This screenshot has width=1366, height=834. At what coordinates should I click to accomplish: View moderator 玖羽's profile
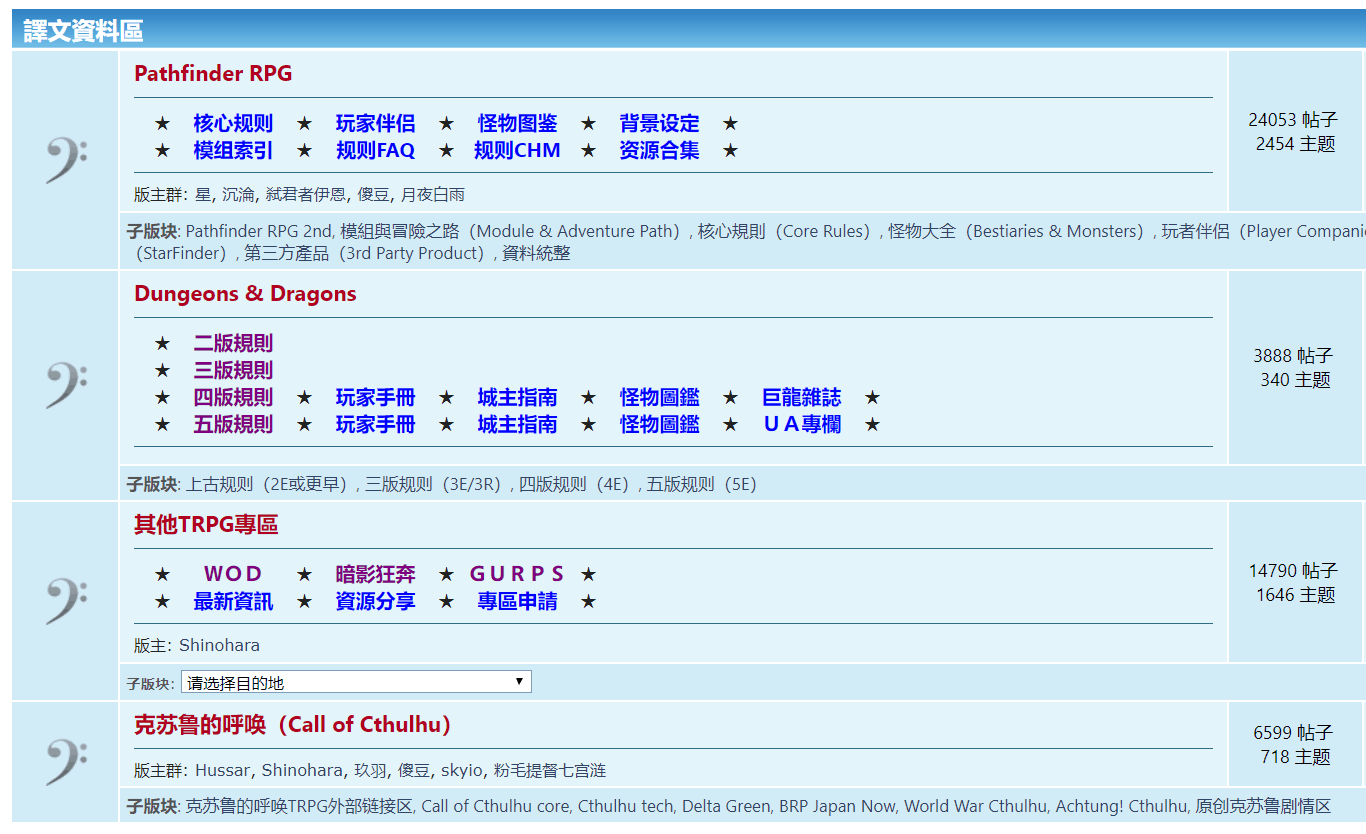(370, 771)
